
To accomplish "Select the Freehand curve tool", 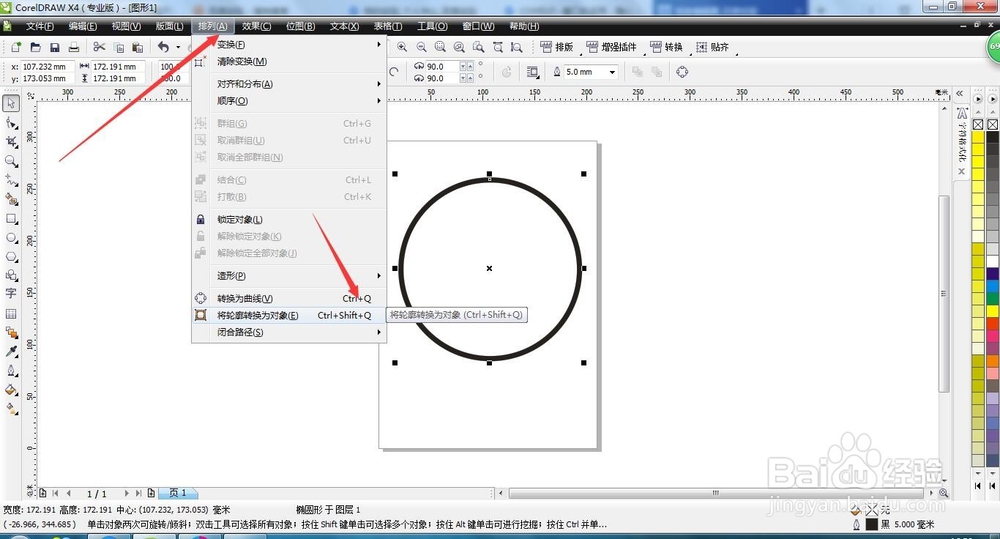I will [11, 180].
